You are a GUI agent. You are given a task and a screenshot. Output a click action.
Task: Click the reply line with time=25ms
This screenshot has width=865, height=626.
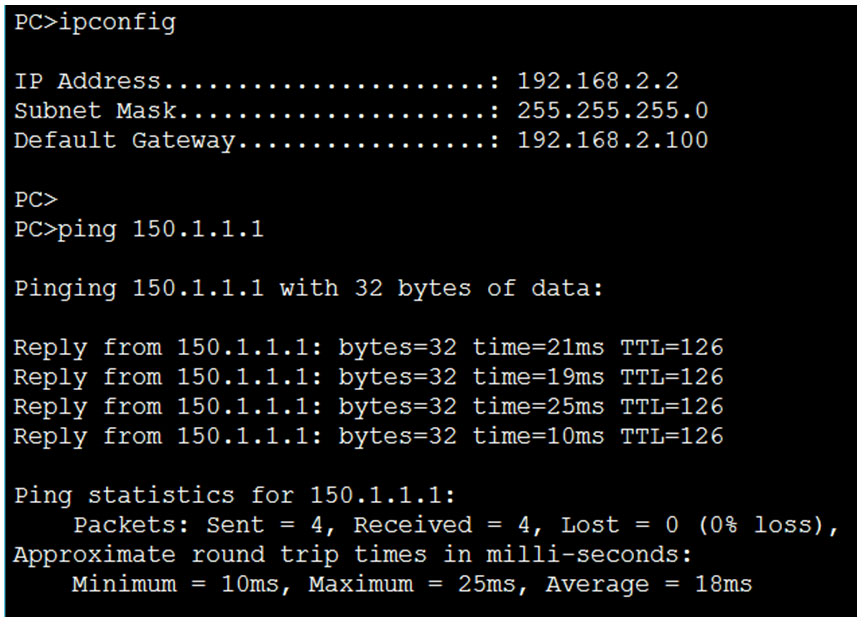(369, 408)
